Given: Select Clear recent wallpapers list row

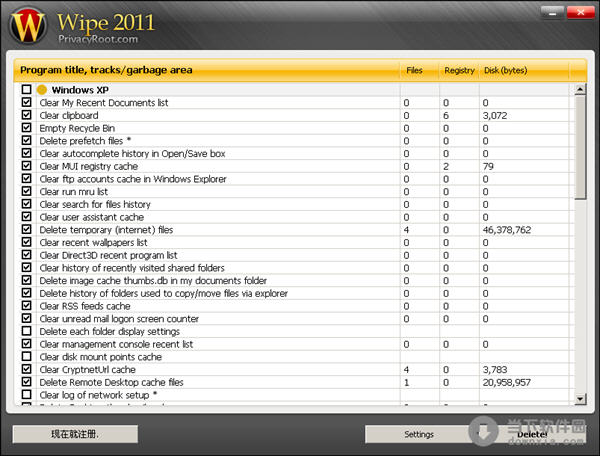Looking at the screenshot, I should [x=295, y=242].
